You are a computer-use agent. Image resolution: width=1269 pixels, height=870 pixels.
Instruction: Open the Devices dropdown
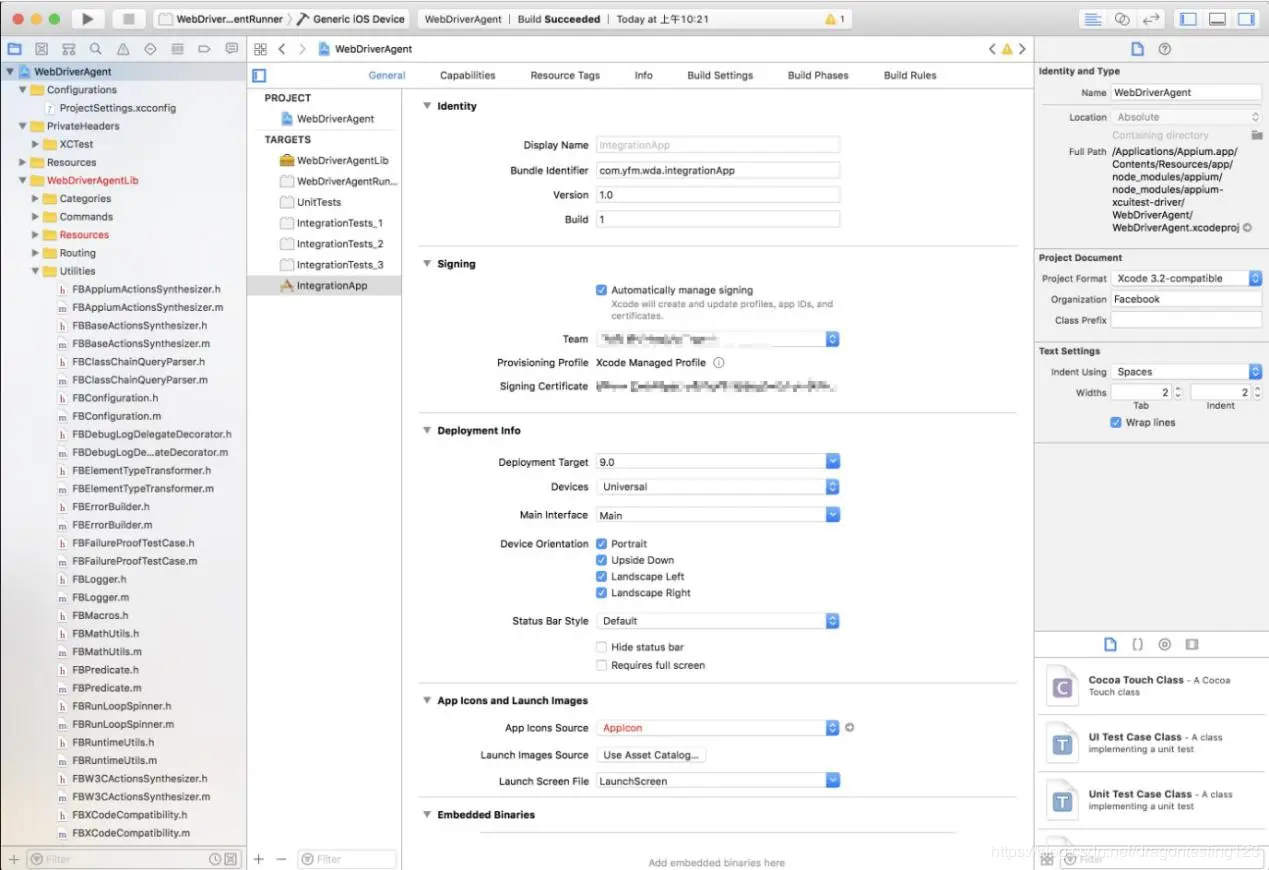tap(718, 487)
